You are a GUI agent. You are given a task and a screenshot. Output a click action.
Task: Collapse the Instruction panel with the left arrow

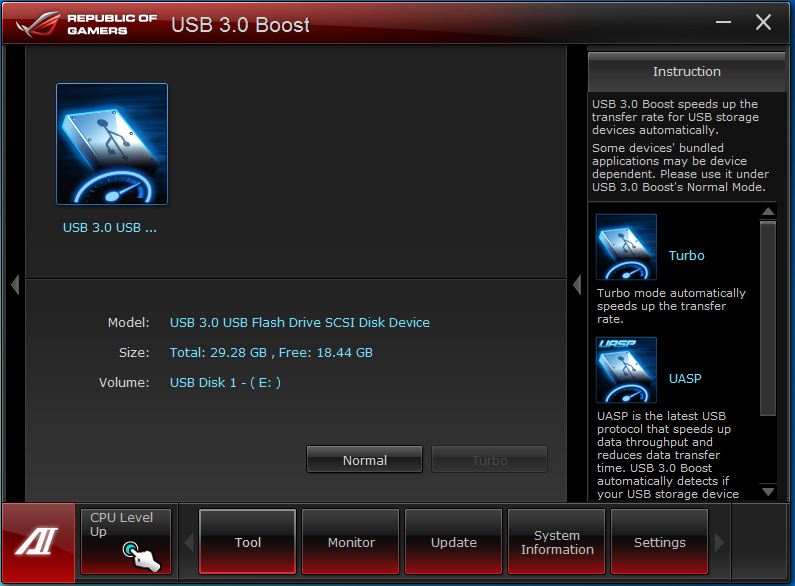click(577, 285)
